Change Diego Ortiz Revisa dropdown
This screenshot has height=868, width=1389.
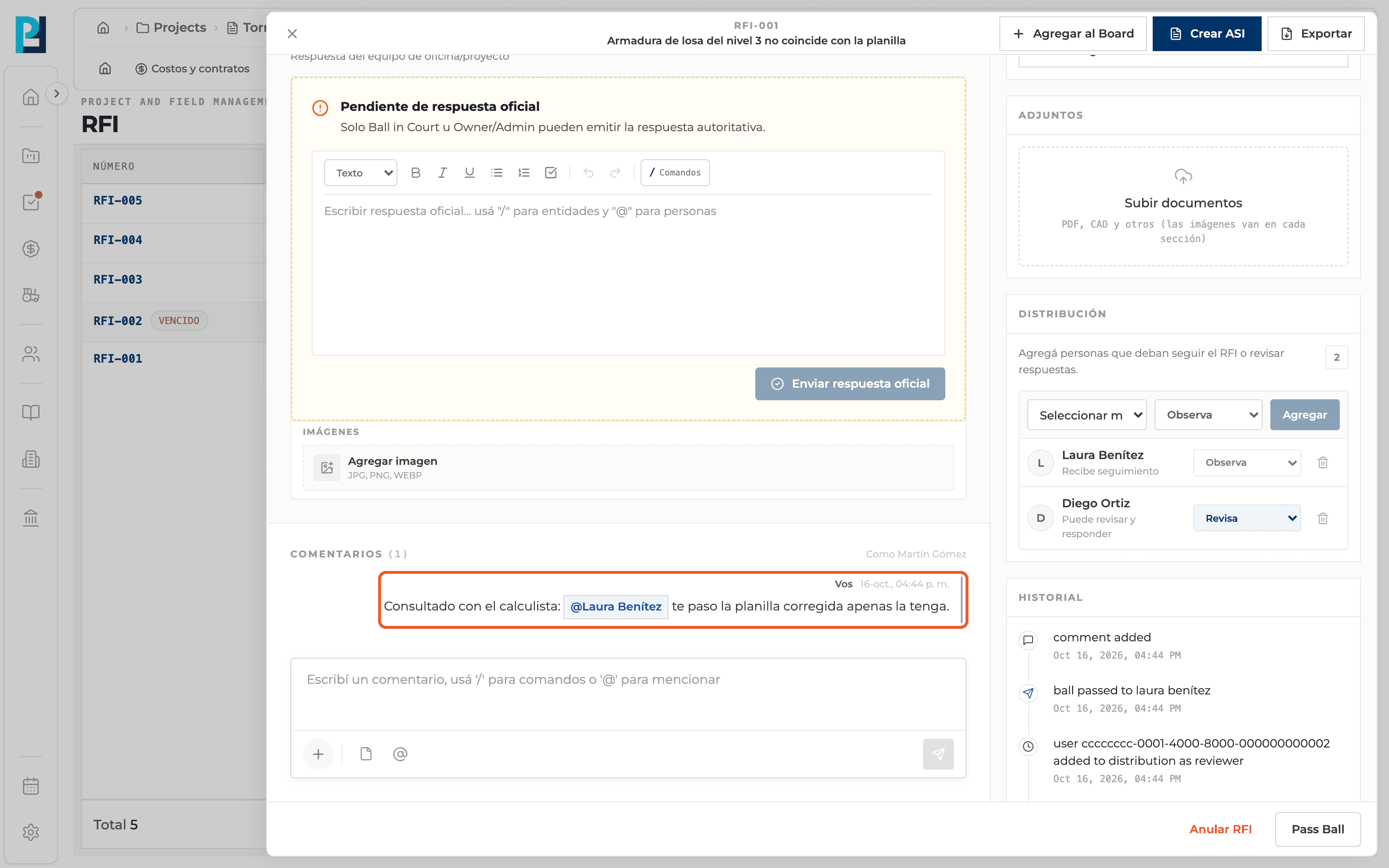1247,518
